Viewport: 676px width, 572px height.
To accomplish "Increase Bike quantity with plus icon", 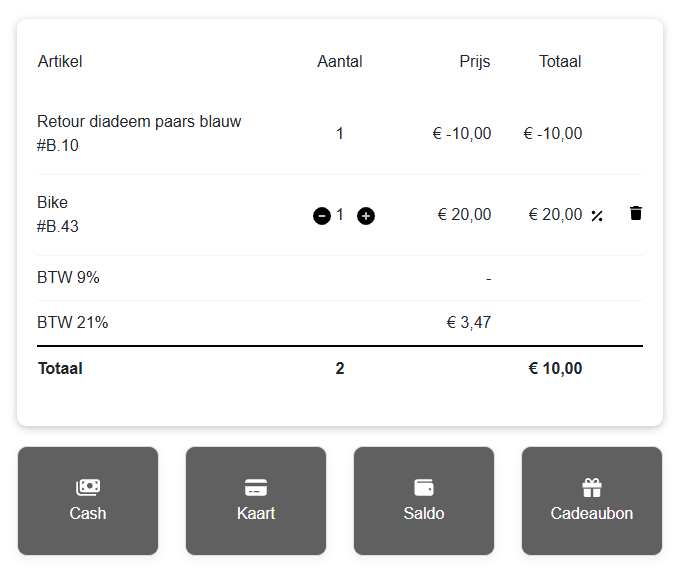I will coord(366,216).
